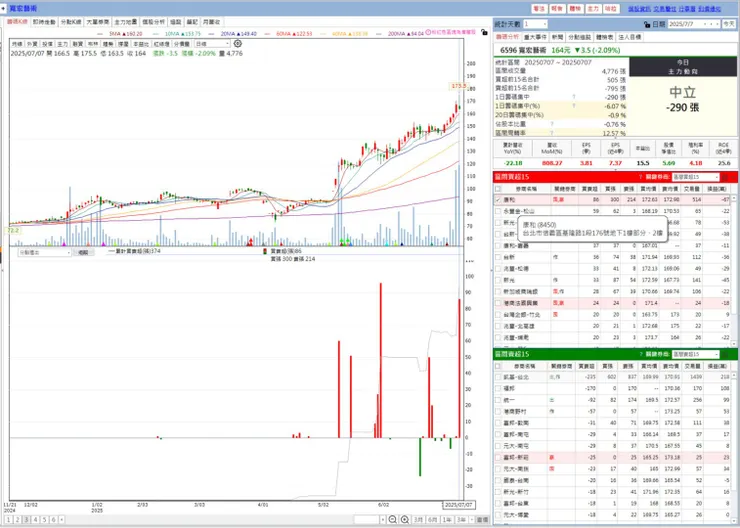Check the 統一 seller row checkbox

498,400
